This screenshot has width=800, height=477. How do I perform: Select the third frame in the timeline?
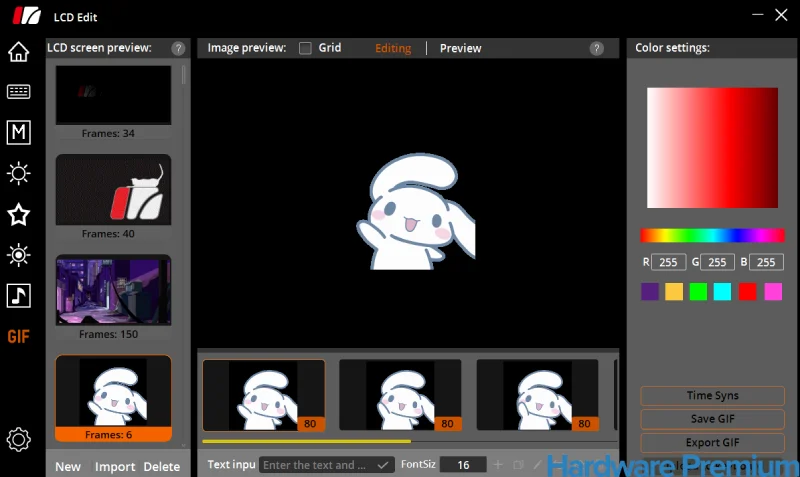click(x=537, y=395)
